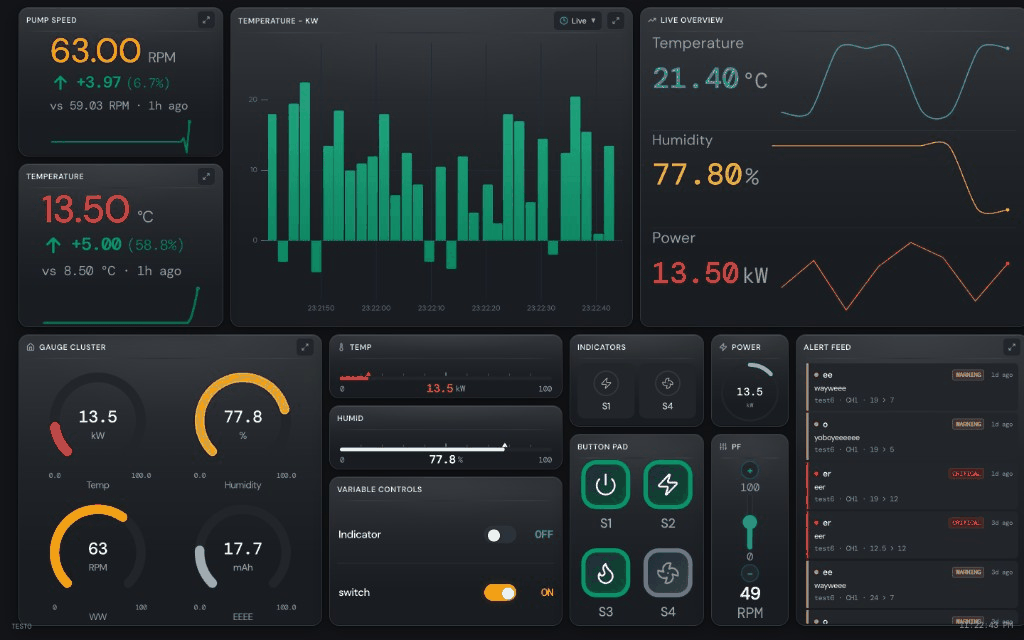This screenshot has width=1024, height=640.
Task: Click the Gauge Cluster home icon
Action: [30, 347]
